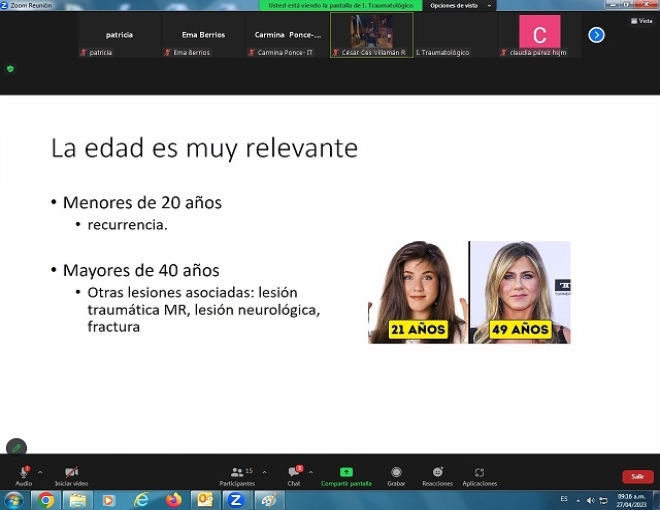Open Firefox from taskbar
Screen dimensions: 660x510
pos(173,500)
